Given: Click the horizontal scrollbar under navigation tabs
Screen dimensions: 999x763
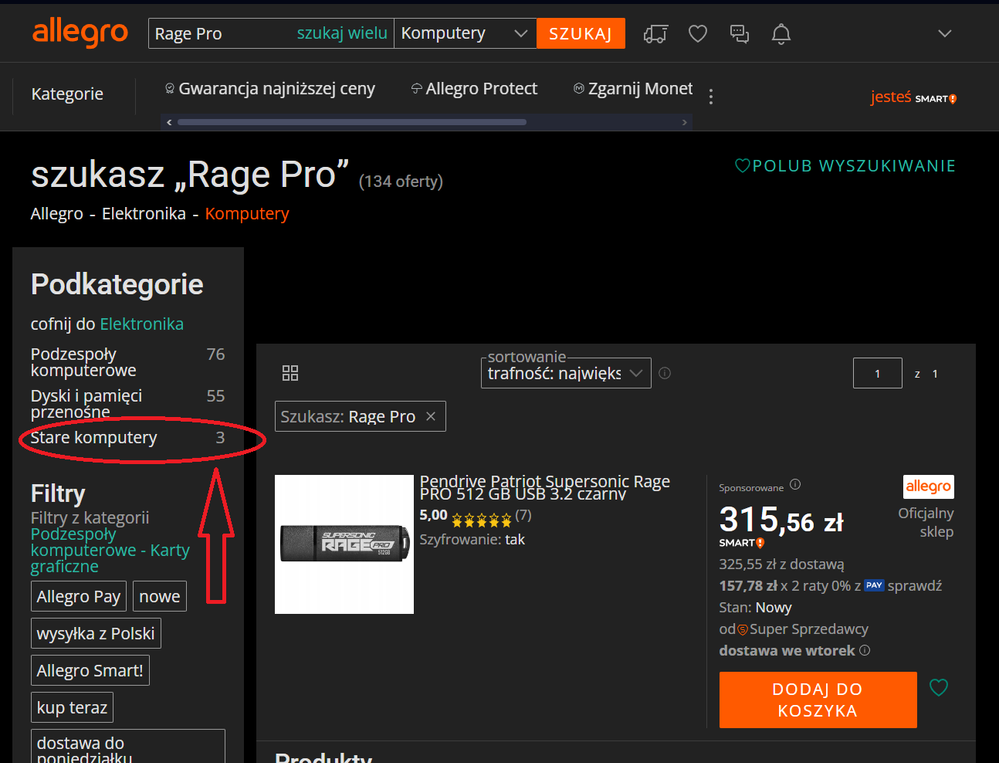Looking at the screenshot, I should 352,122.
